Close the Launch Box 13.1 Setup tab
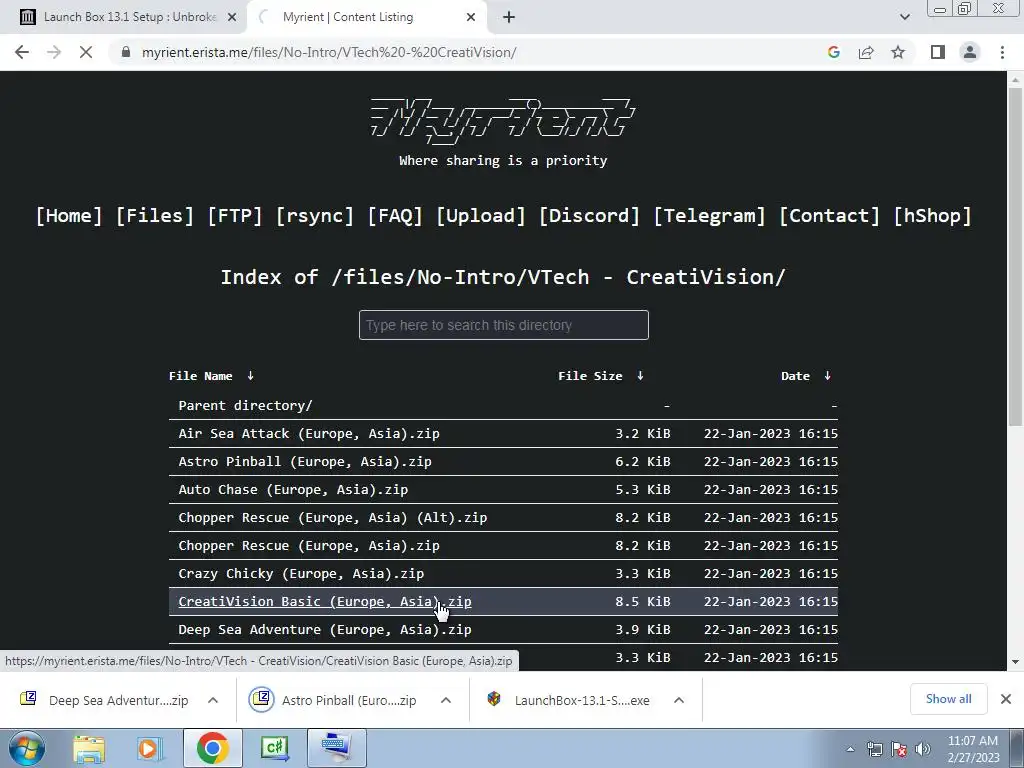 point(232,18)
